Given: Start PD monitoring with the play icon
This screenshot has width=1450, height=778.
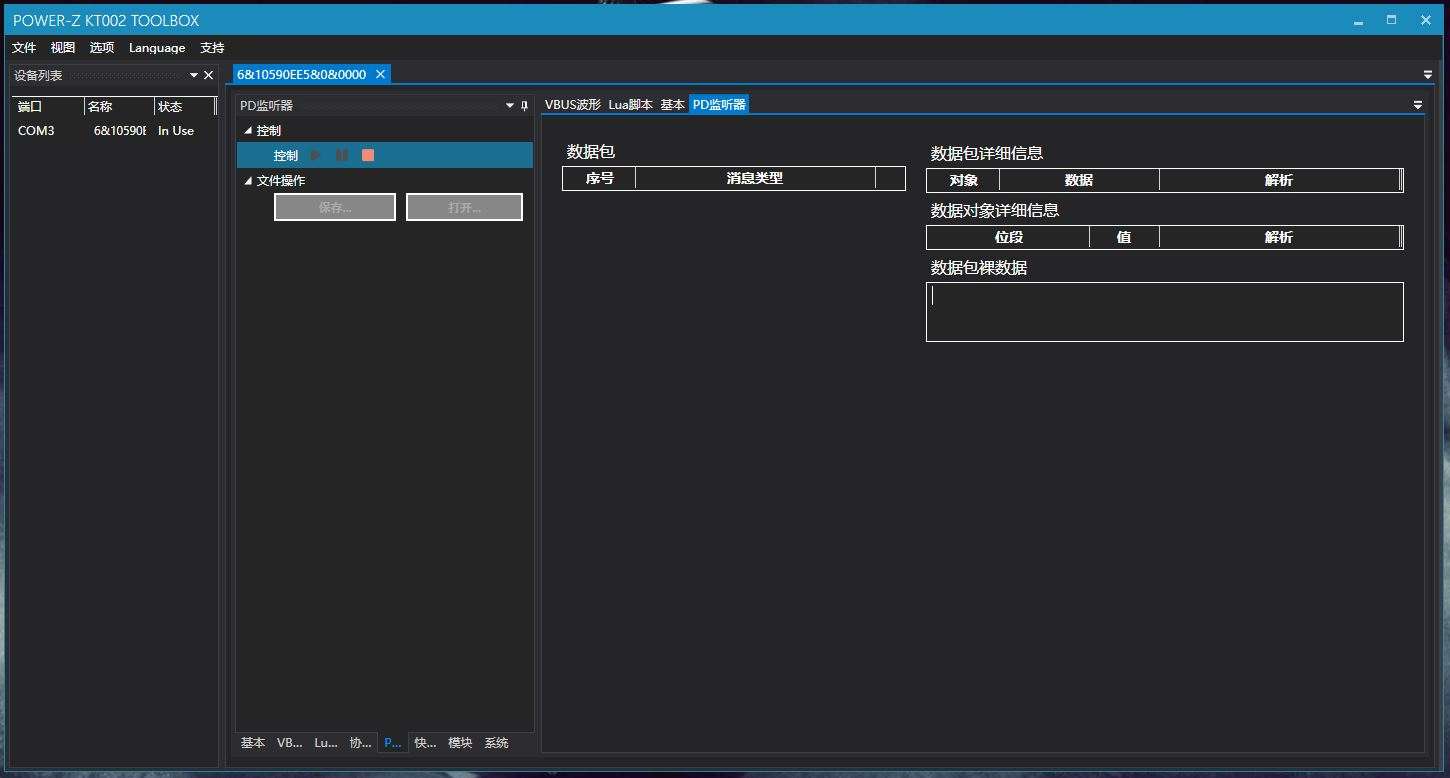Looking at the screenshot, I should coord(316,155).
